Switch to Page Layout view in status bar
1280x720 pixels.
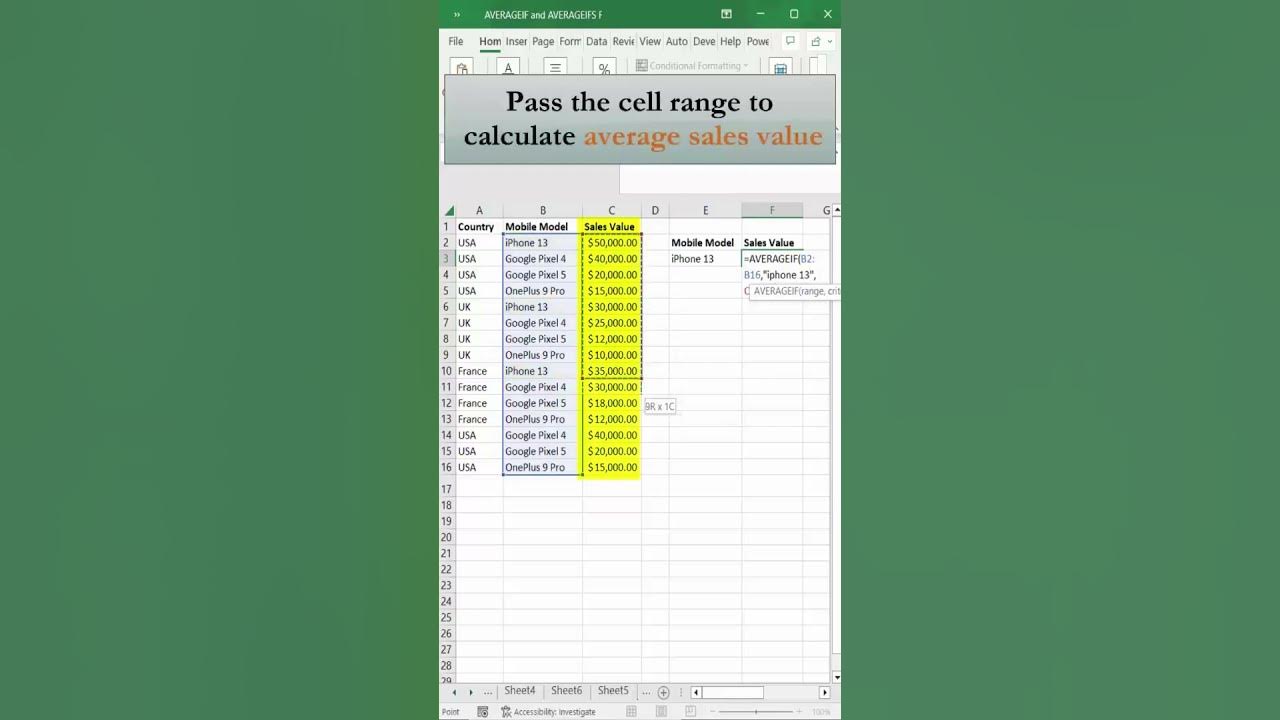coord(661,712)
